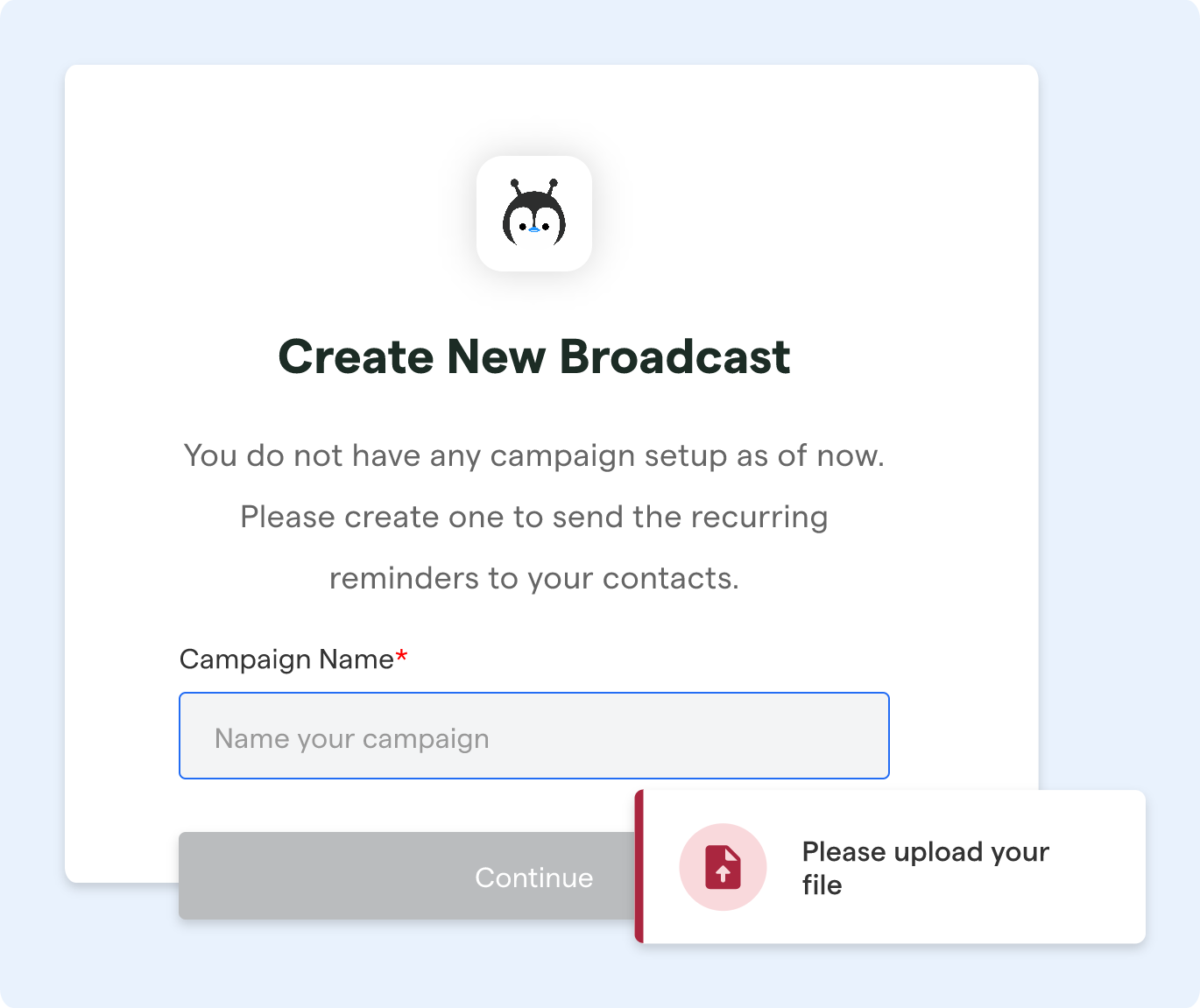Click inside the Name your campaign field
Image resolution: width=1200 pixels, height=1008 pixels.
point(533,736)
